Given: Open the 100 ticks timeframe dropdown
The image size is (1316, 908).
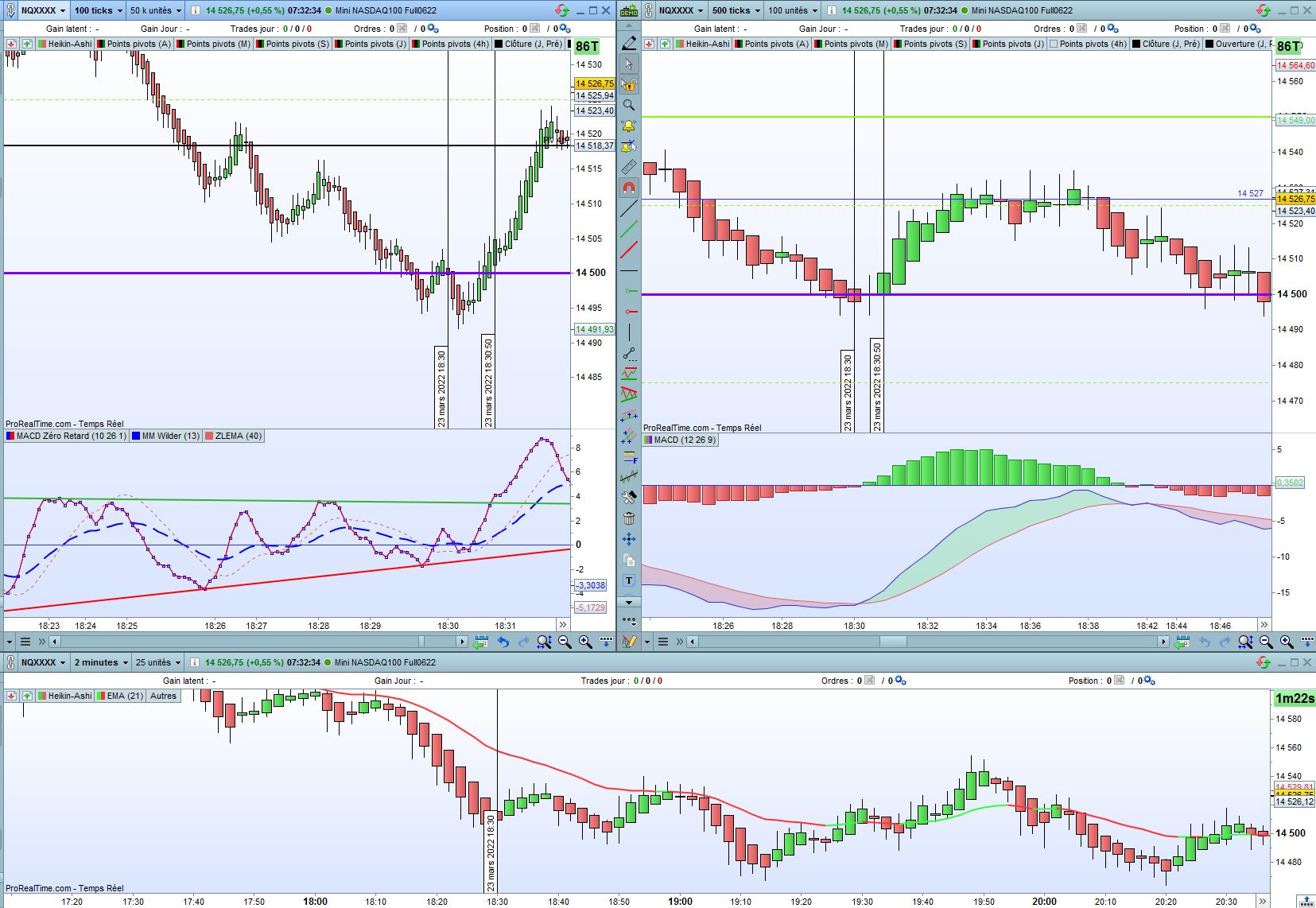Looking at the screenshot, I should coord(99,10).
